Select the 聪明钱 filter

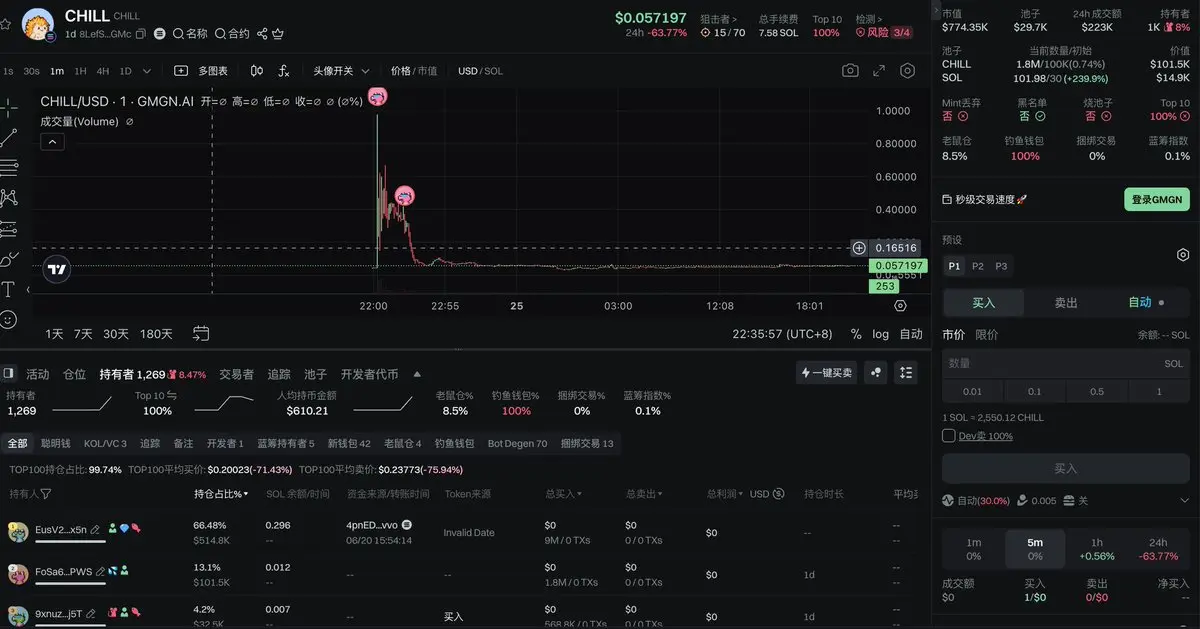tap(55, 443)
